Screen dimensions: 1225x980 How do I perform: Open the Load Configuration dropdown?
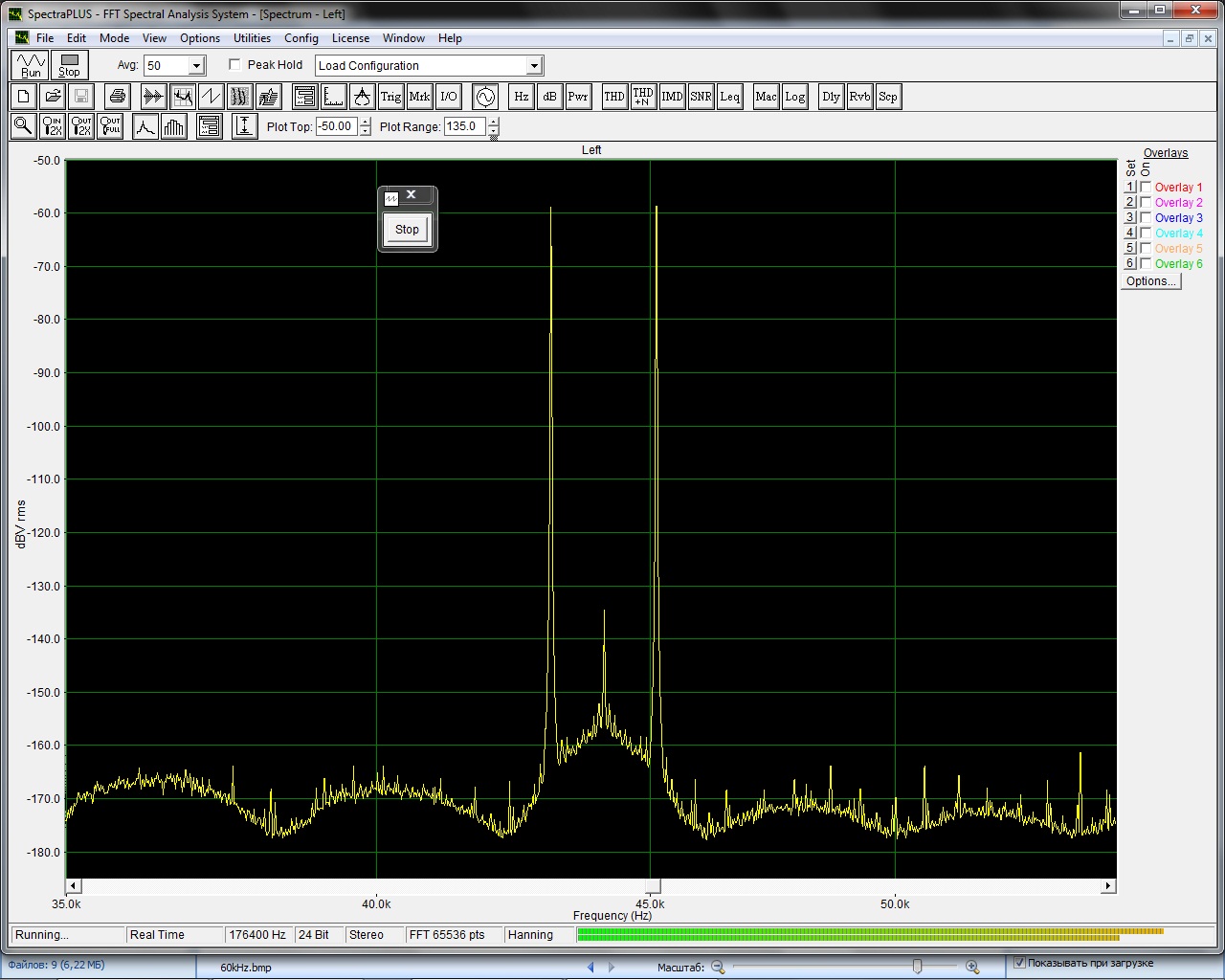pos(534,66)
